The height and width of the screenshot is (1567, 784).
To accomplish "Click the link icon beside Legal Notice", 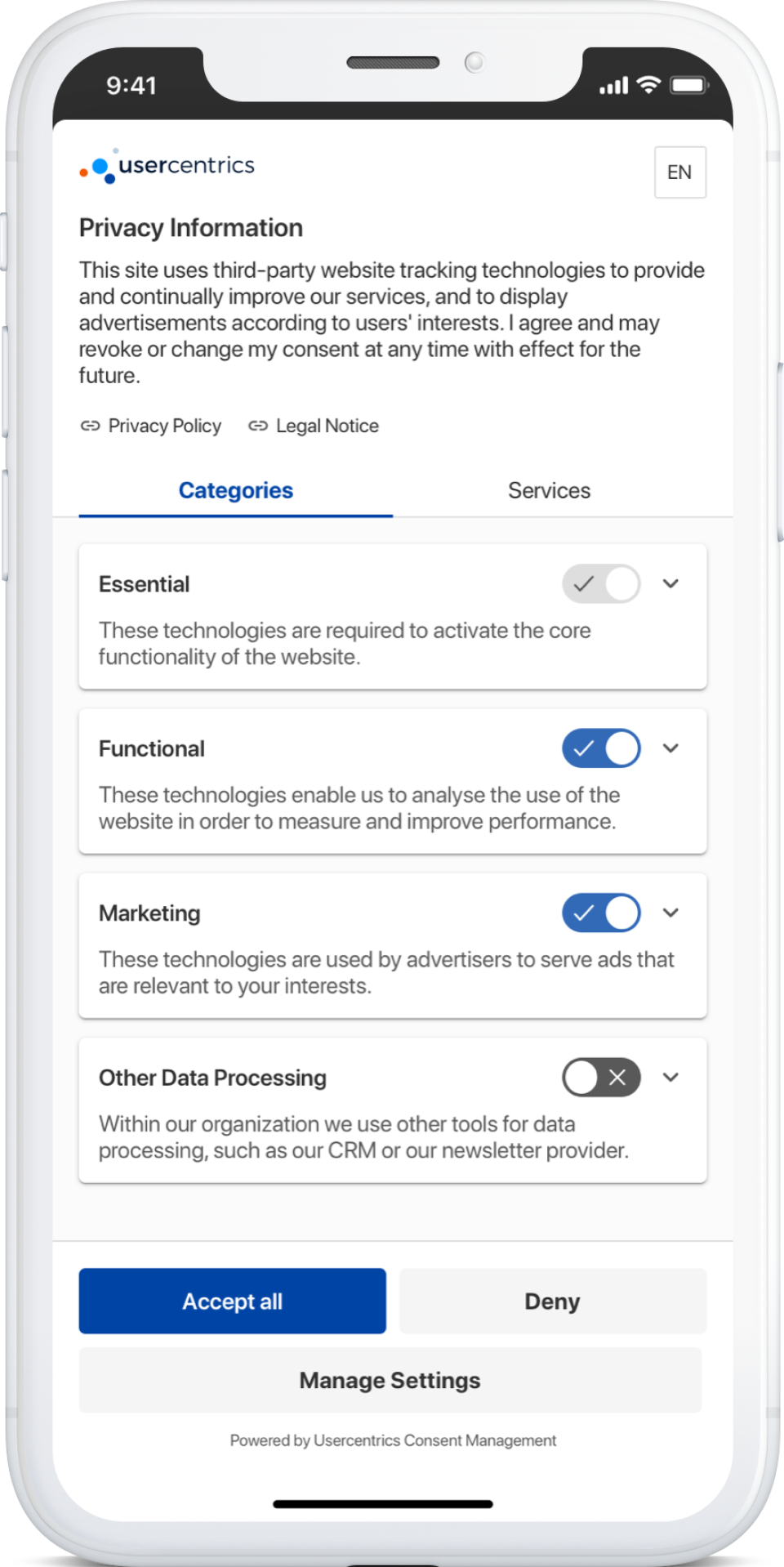I will pyautogui.click(x=259, y=426).
